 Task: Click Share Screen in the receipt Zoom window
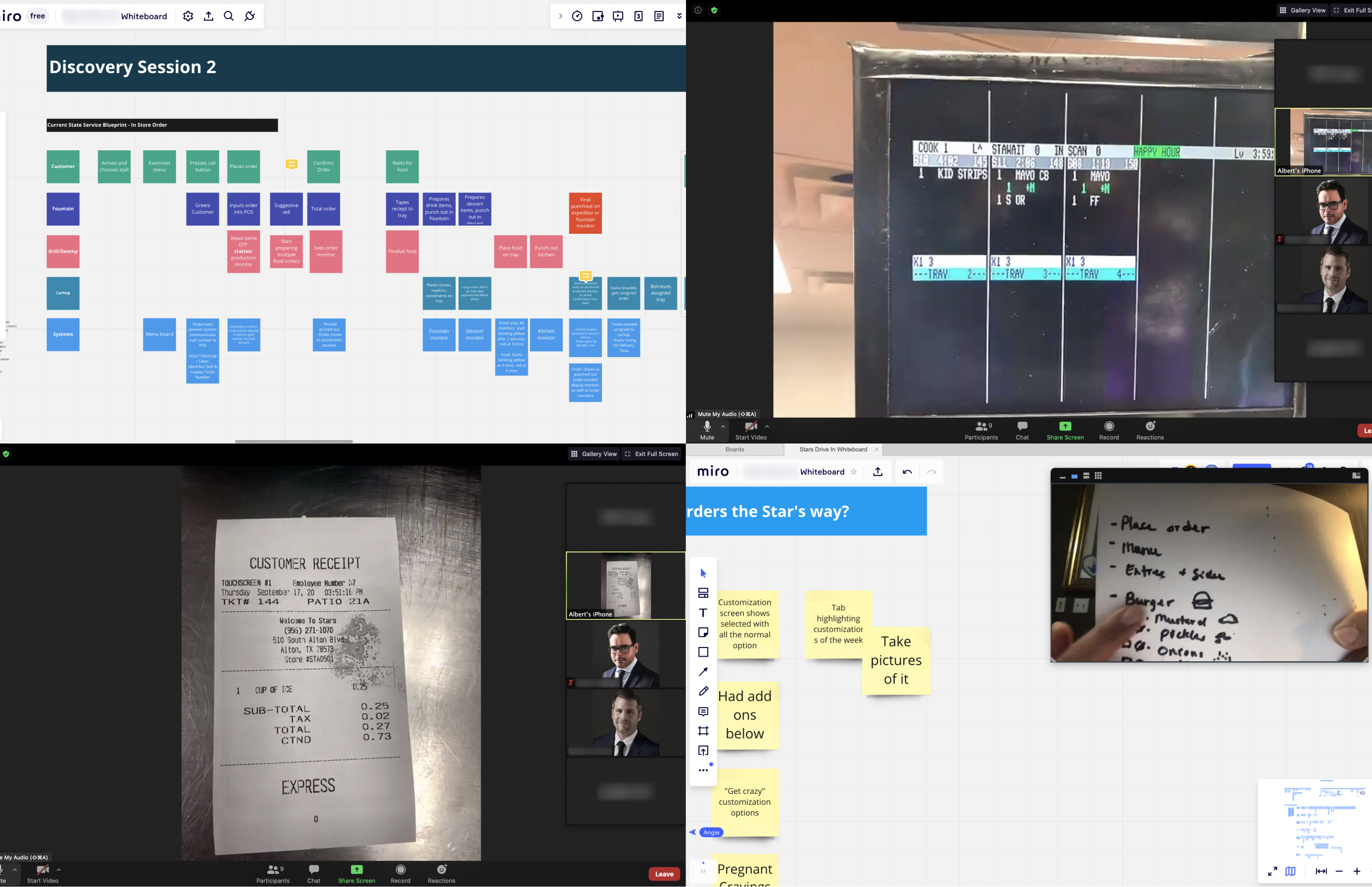click(357, 874)
